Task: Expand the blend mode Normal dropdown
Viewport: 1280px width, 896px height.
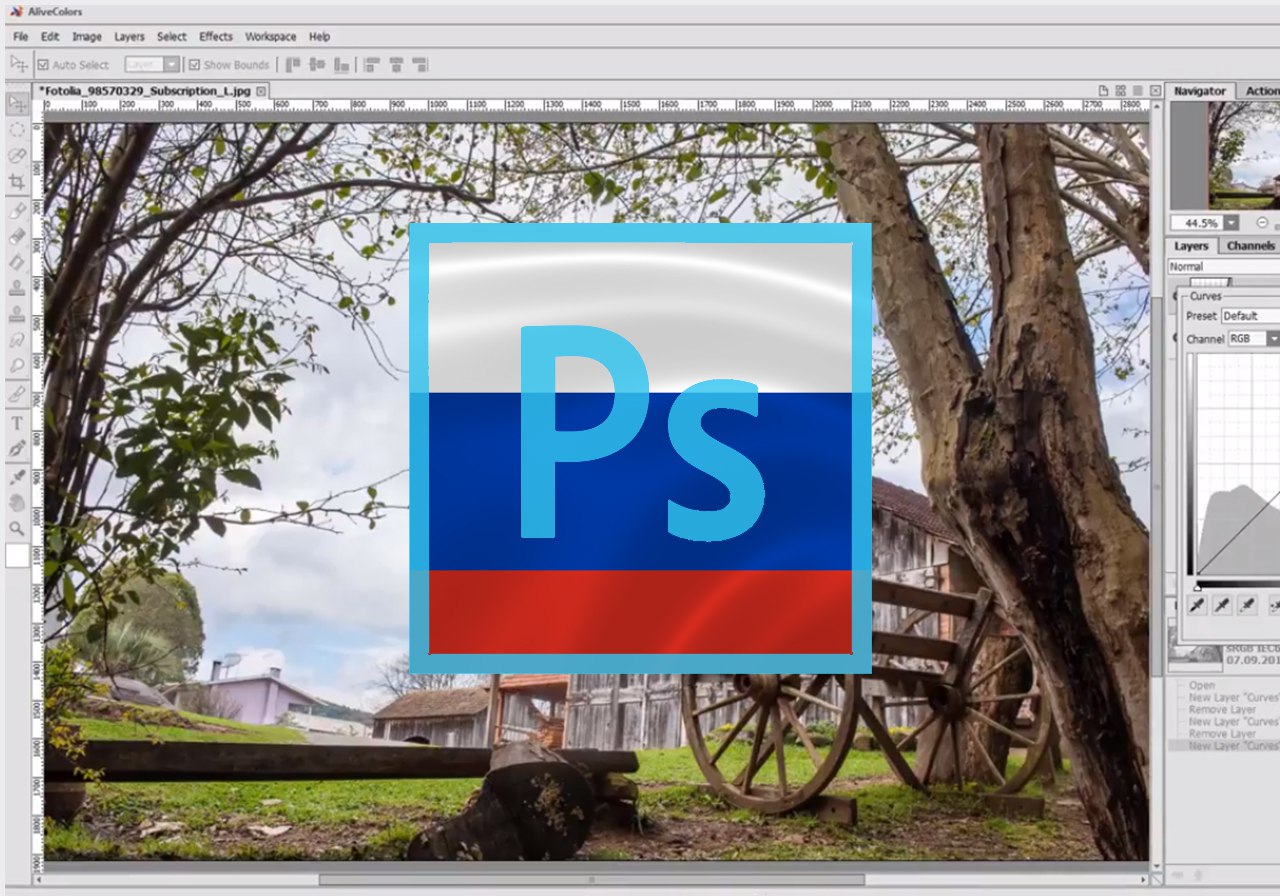Action: click(x=1224, y=267)
